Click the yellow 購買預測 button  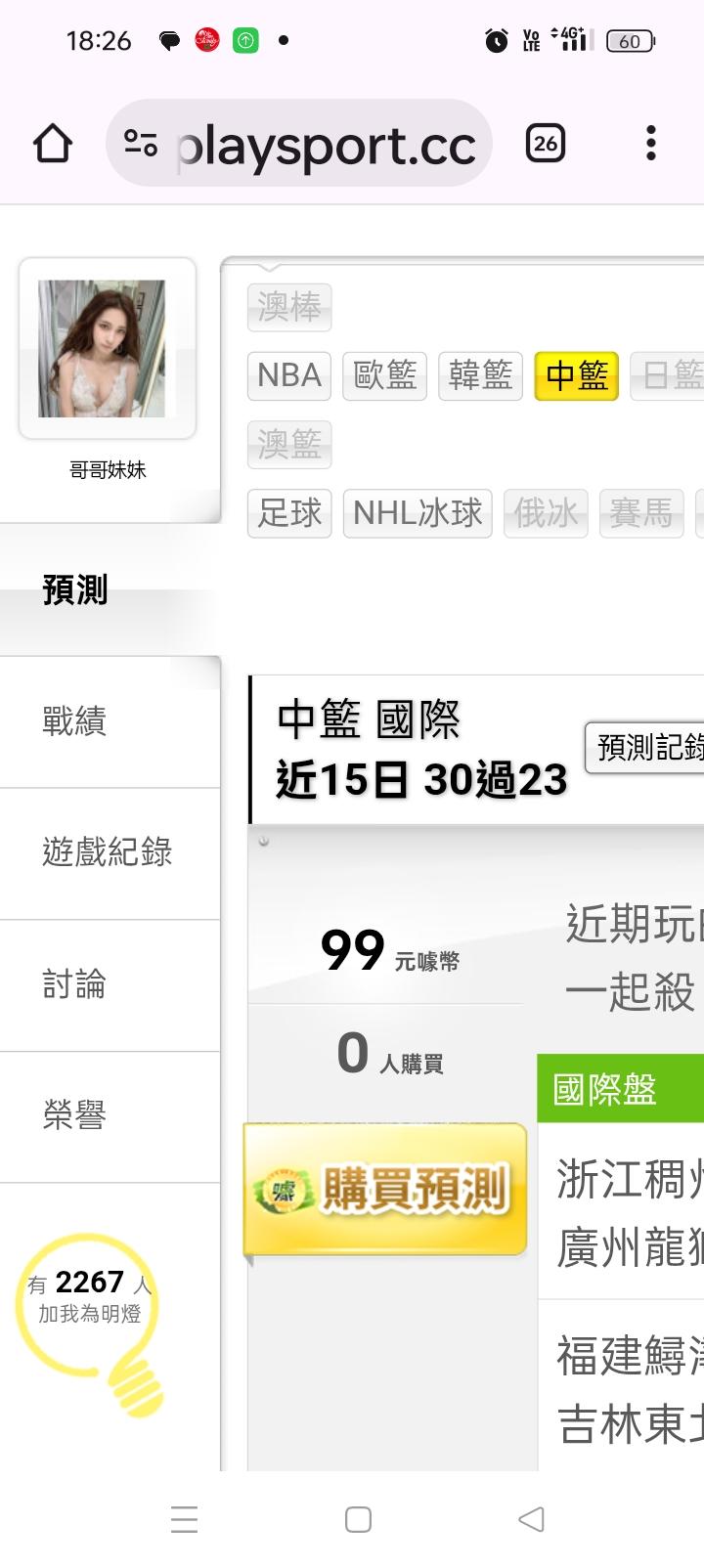(x=385, y=1189)
